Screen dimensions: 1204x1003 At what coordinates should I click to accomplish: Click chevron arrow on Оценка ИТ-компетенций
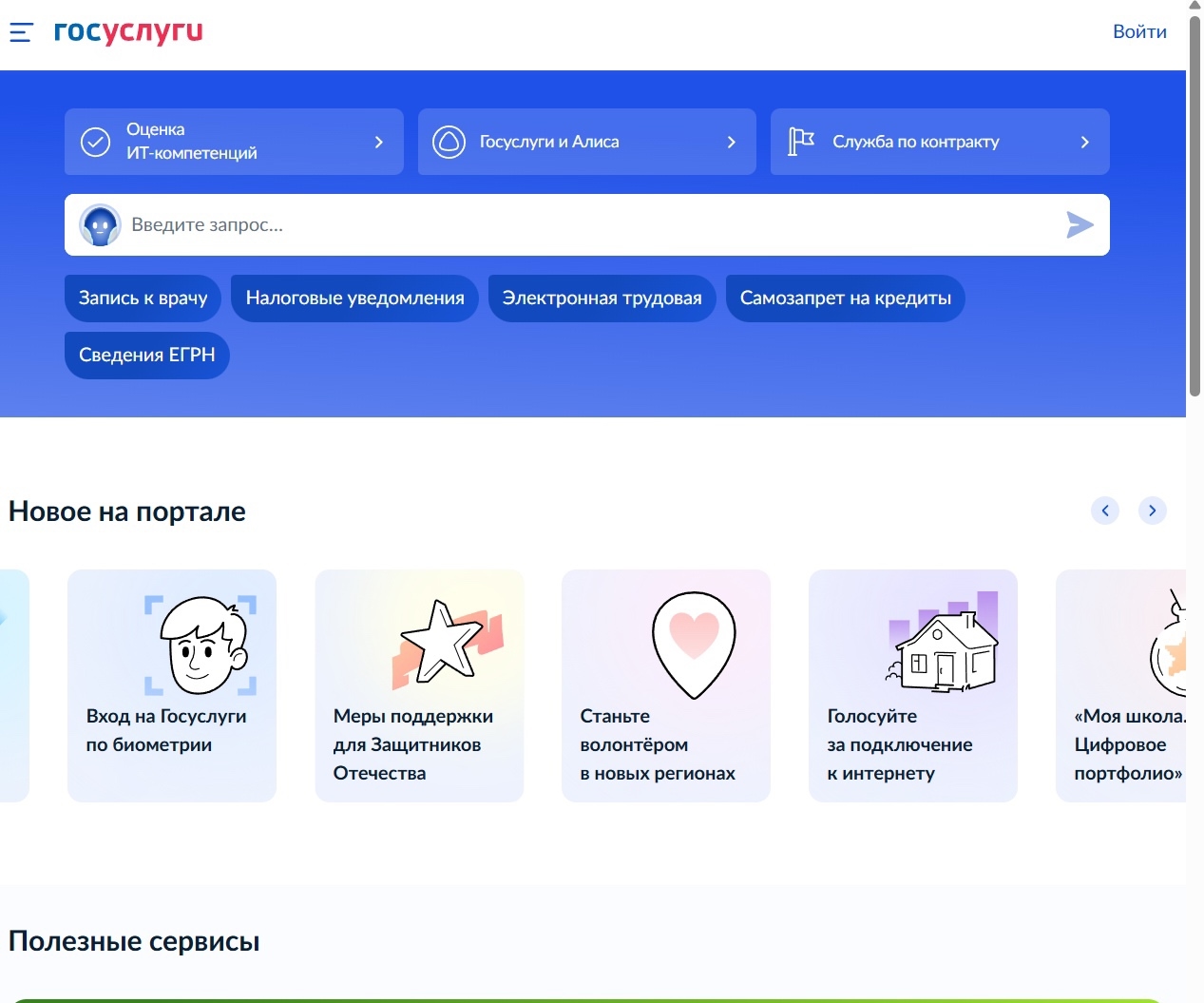point(379,142)
